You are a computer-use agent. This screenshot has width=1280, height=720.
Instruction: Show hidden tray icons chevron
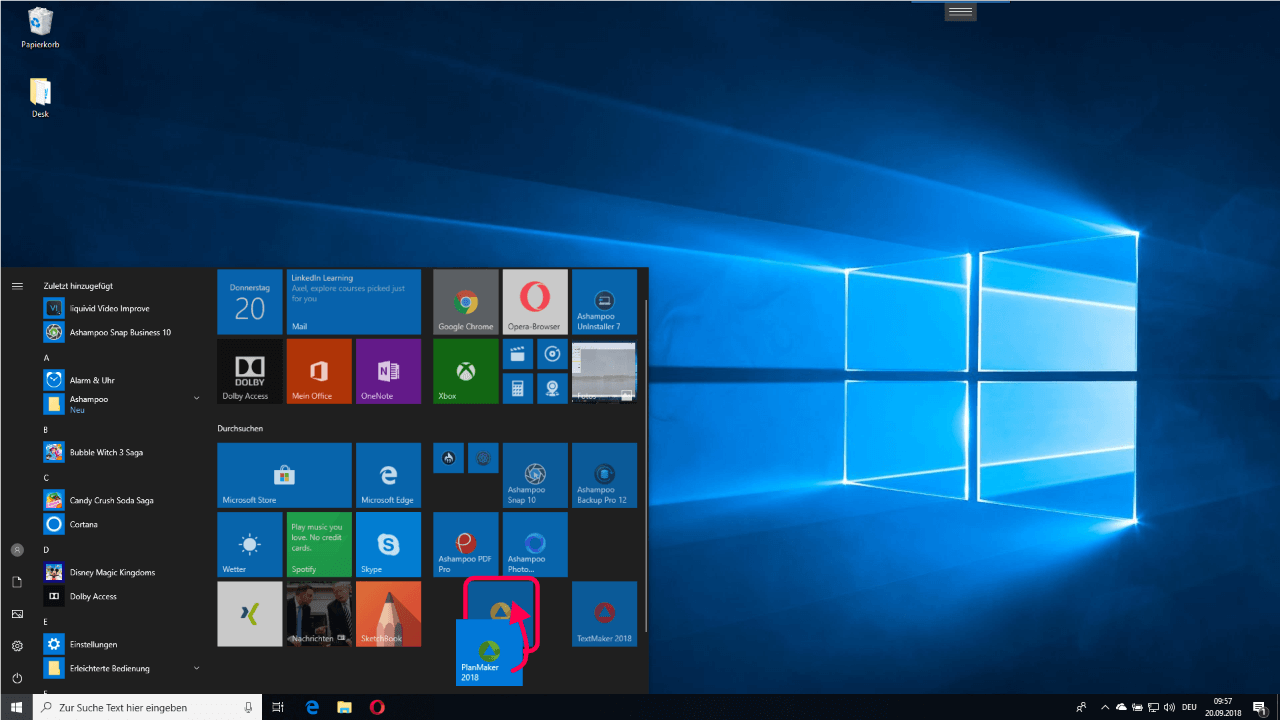(1104, 707)
